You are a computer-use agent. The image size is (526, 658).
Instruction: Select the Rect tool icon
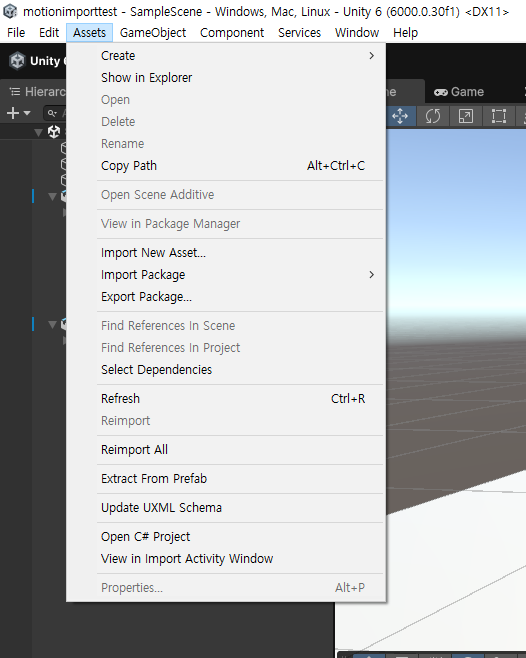[x=498, y=116]
